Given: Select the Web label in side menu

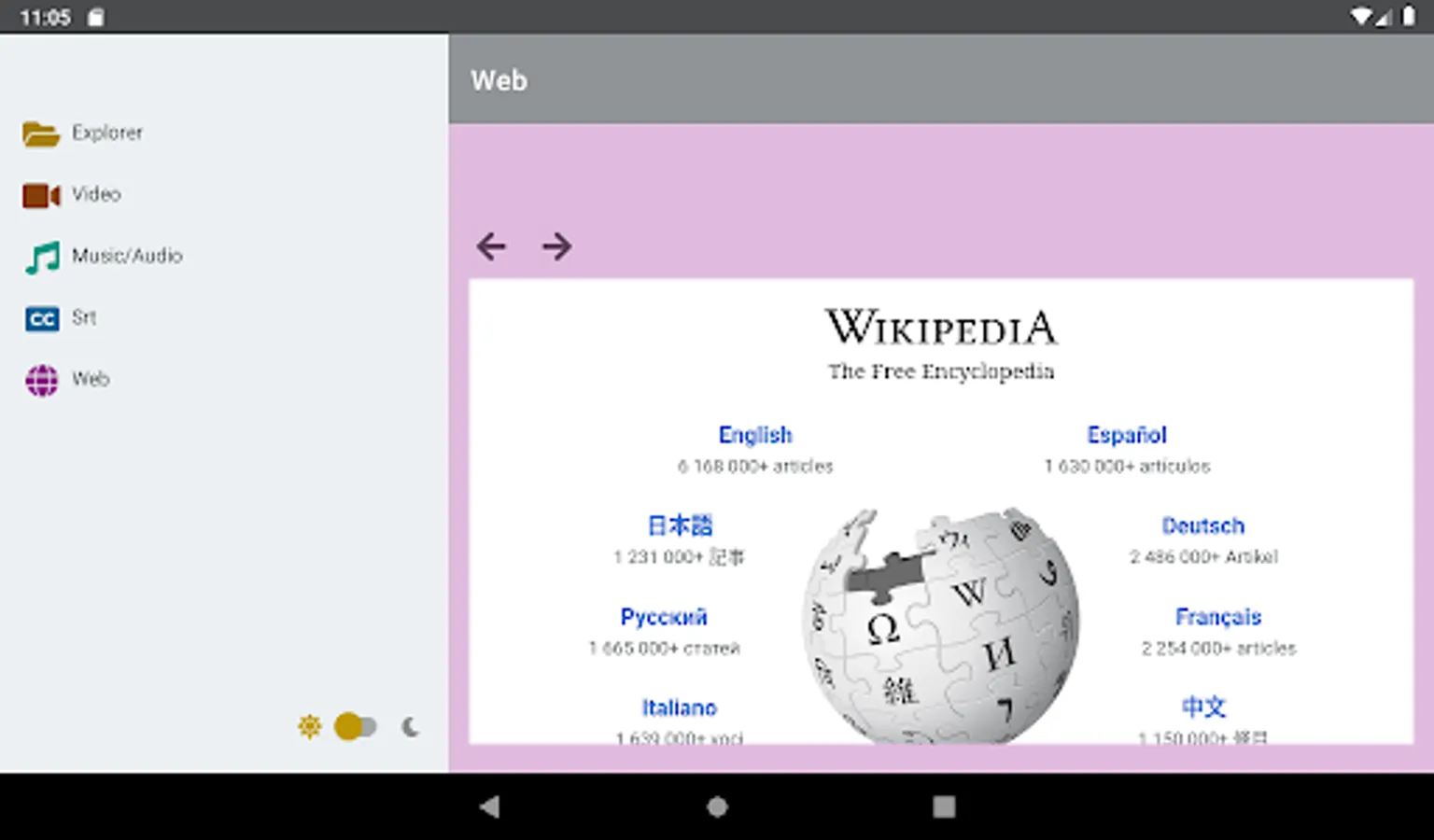Looking at the screenshot, I should click(91, 379).
